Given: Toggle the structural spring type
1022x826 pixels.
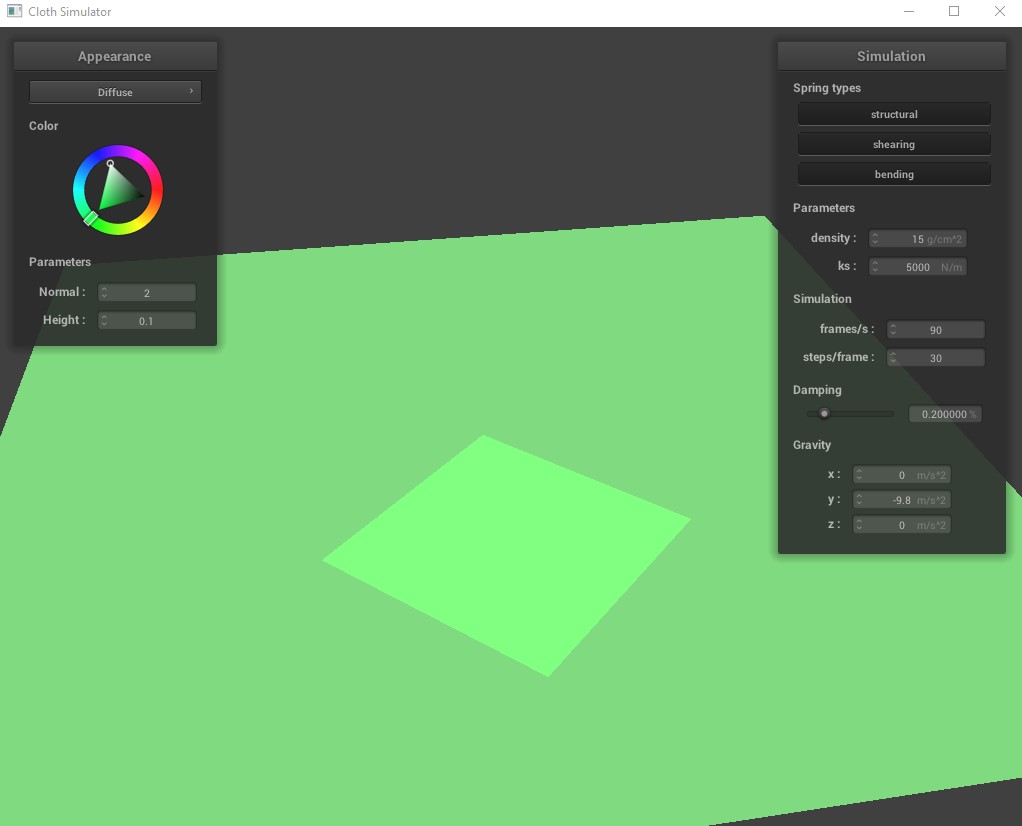Looking at the screenshot, I should tap(893, 114).
